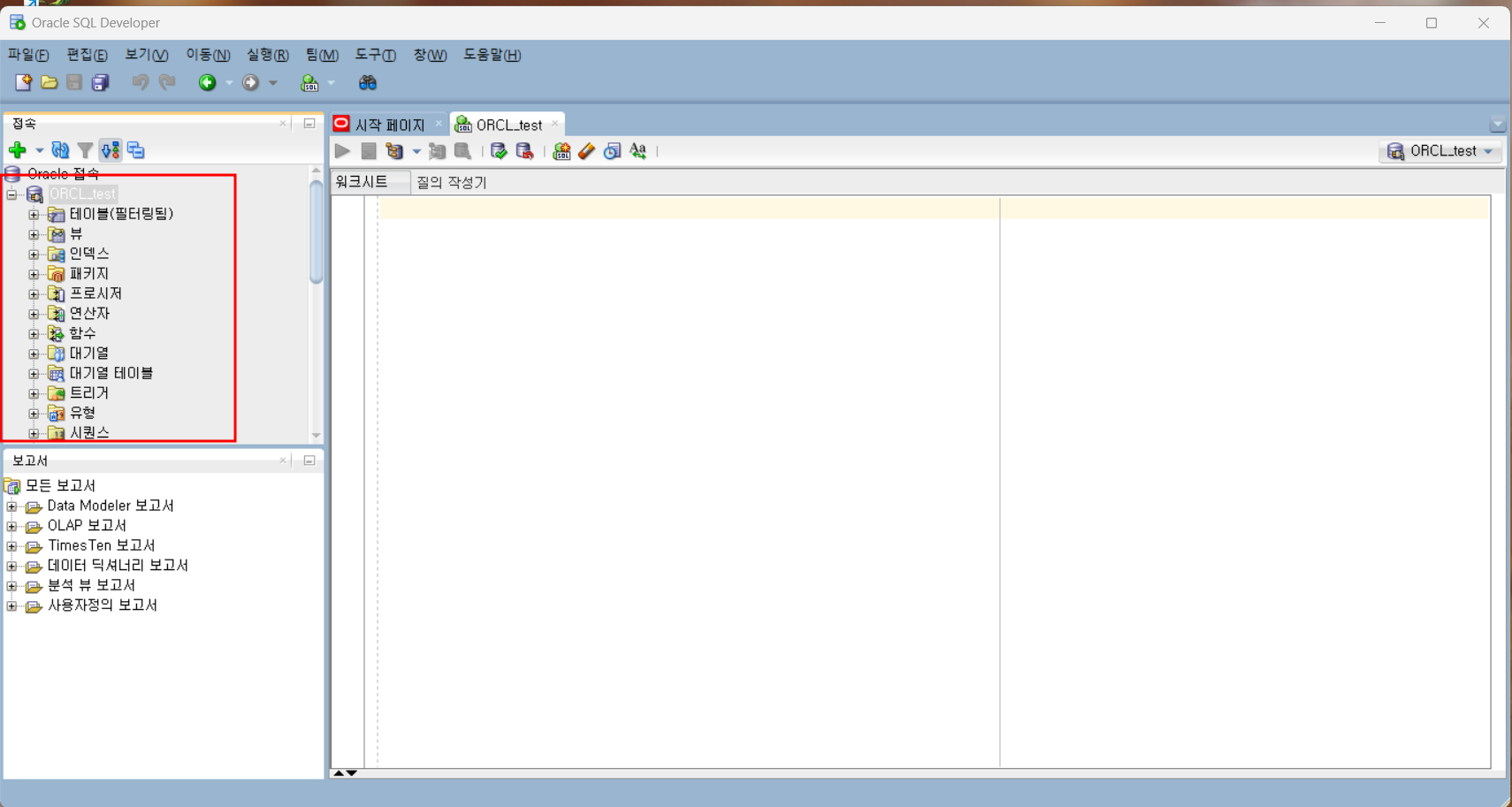Click the connections tree vertical scrollbar thumb
The image size is (1512, 807).
click(317, 232)
